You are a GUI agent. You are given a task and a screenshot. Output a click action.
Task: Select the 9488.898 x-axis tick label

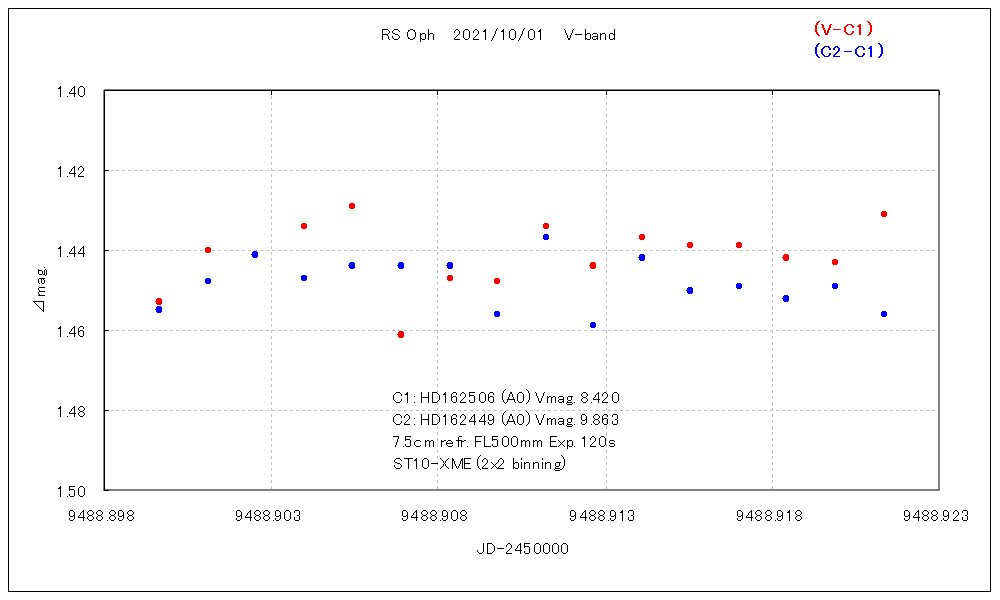click(106, 516)
